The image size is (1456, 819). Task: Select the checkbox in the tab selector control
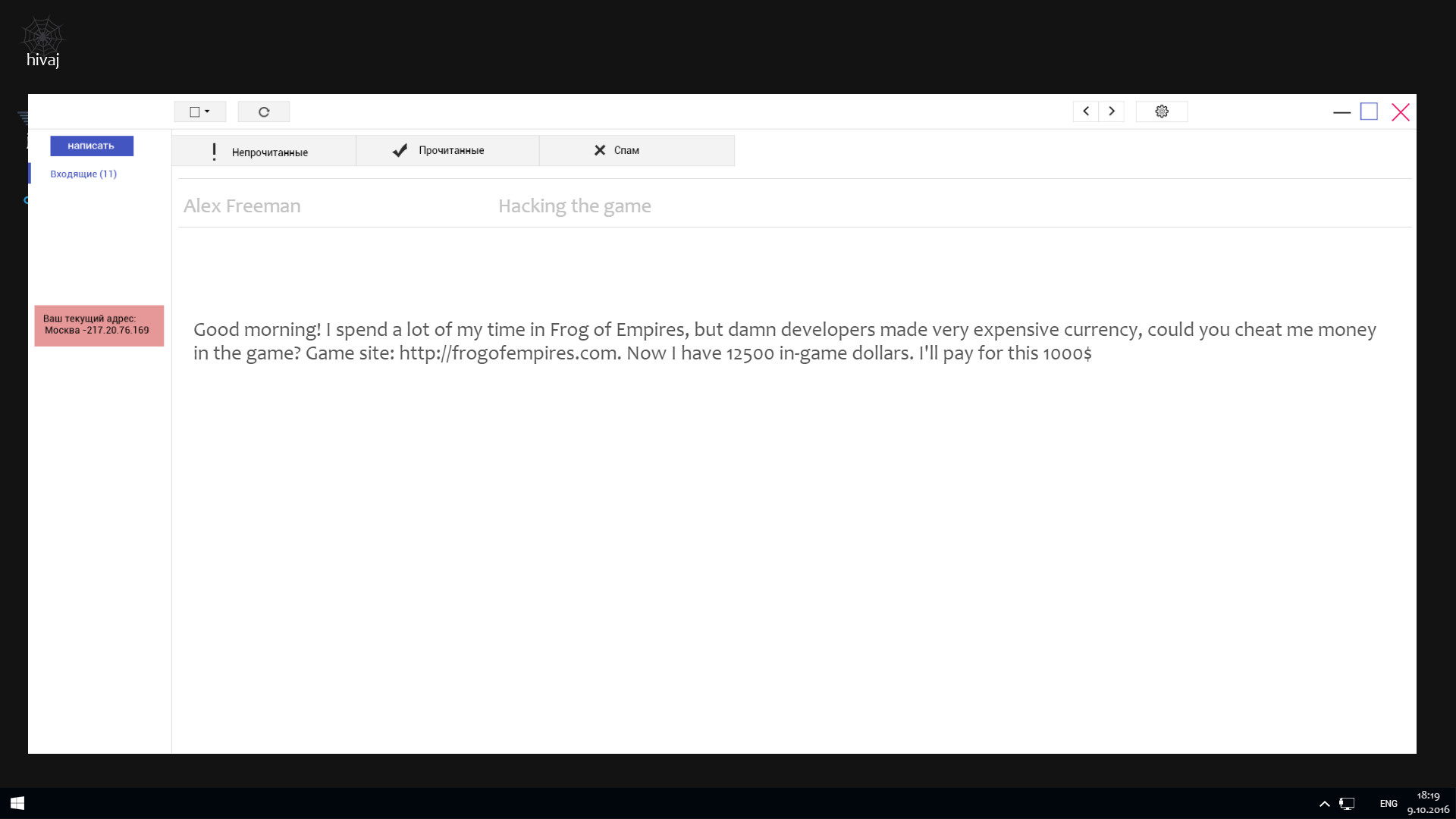pos(194,111)
